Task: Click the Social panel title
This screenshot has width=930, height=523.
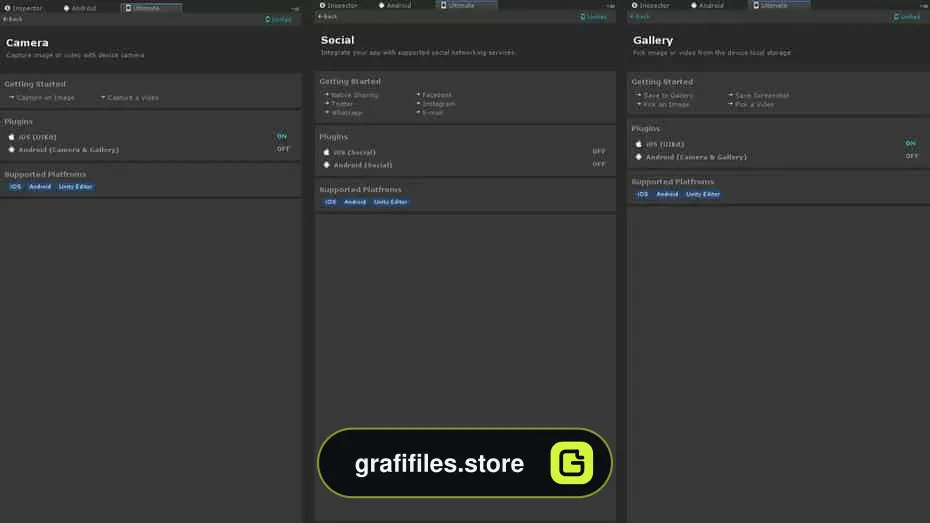Action: pos(337,40)
